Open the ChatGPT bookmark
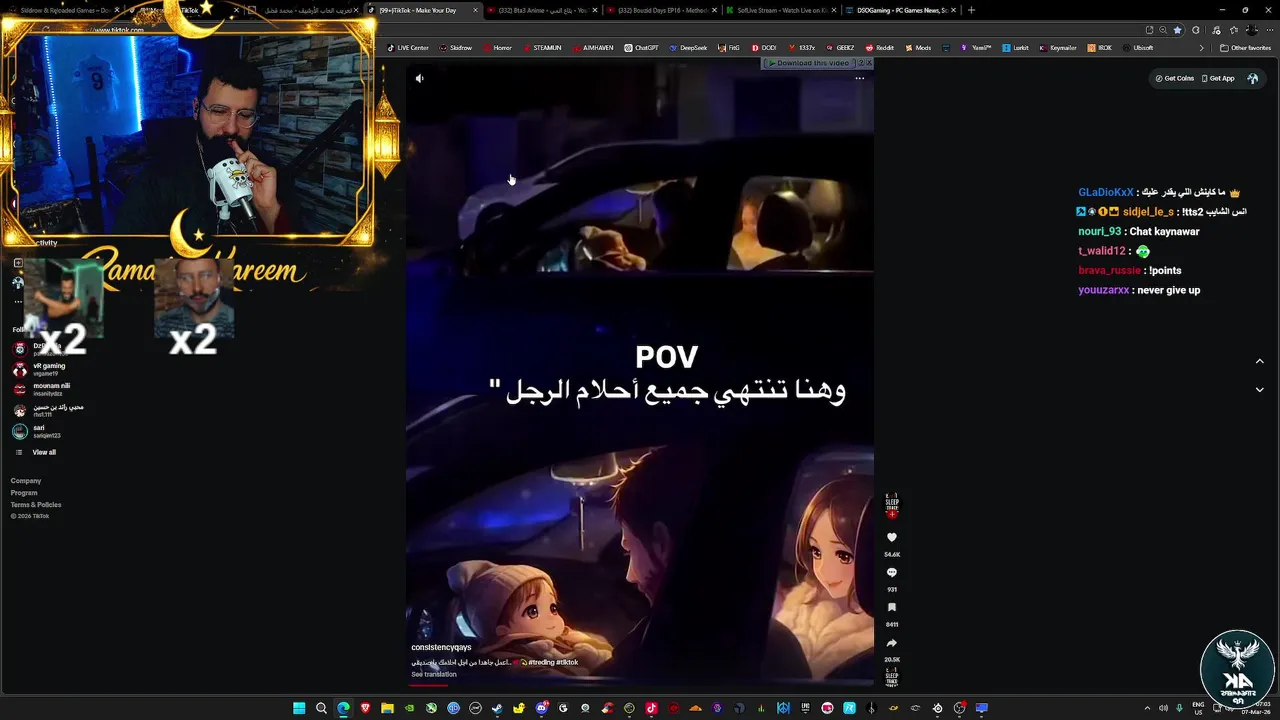The height and width of the screenshot is (720, 1280). [641, 48]
